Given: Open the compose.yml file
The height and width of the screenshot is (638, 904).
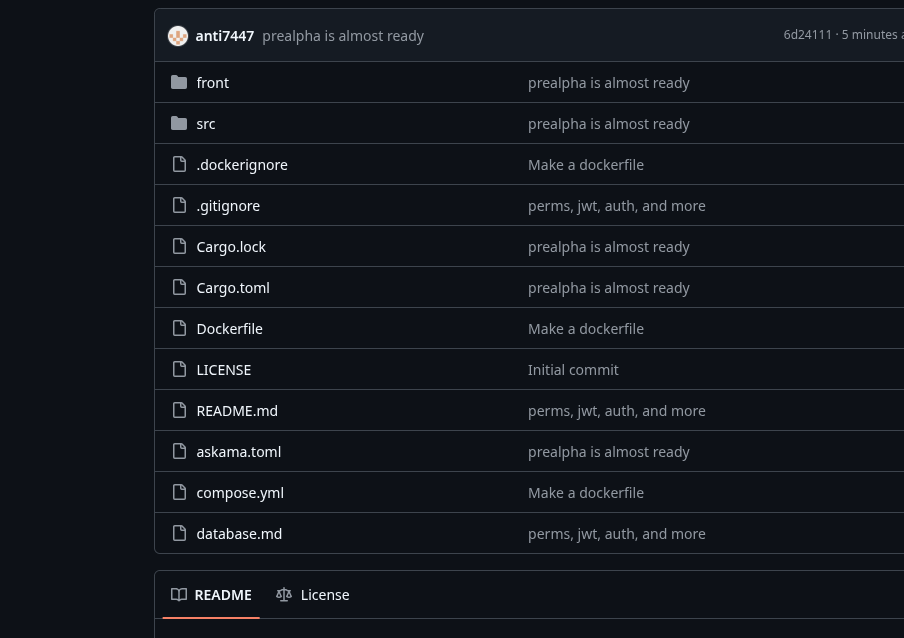Looking at the screenshot, I should click(240, 492).
